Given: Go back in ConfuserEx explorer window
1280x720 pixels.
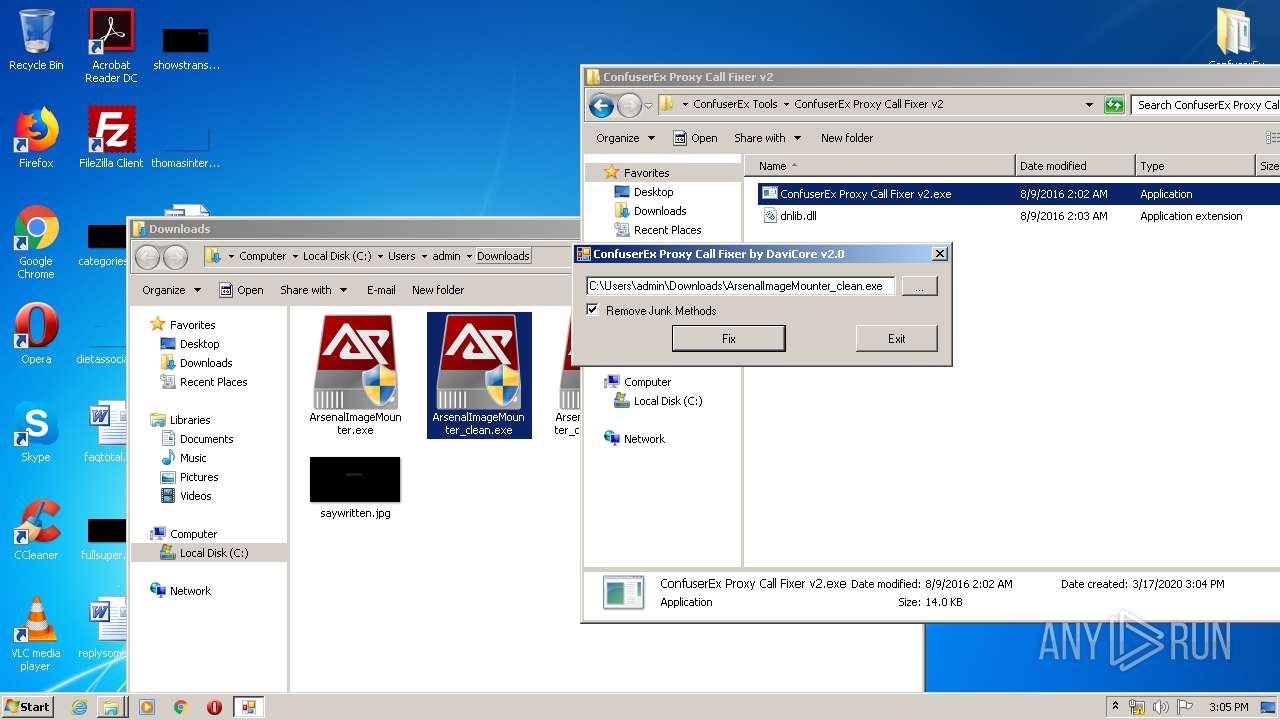Looking at the screenshot, I should [601, 104].
